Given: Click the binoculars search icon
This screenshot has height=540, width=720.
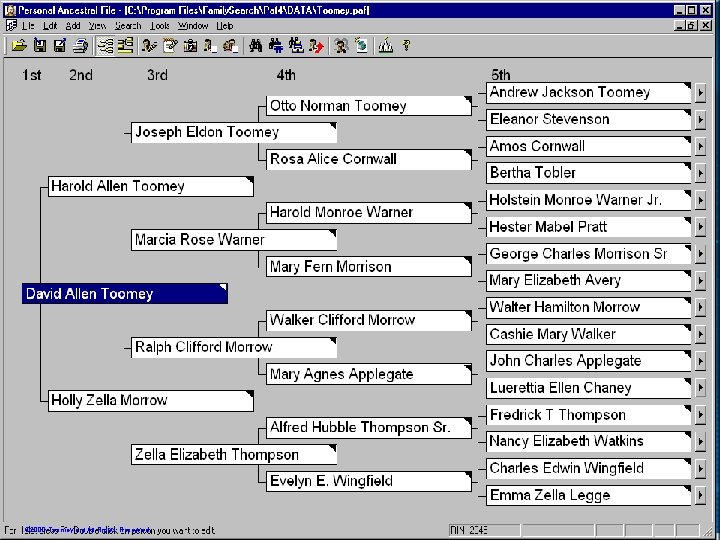Looking at the screenshot, I should click(x=256, y=45).
